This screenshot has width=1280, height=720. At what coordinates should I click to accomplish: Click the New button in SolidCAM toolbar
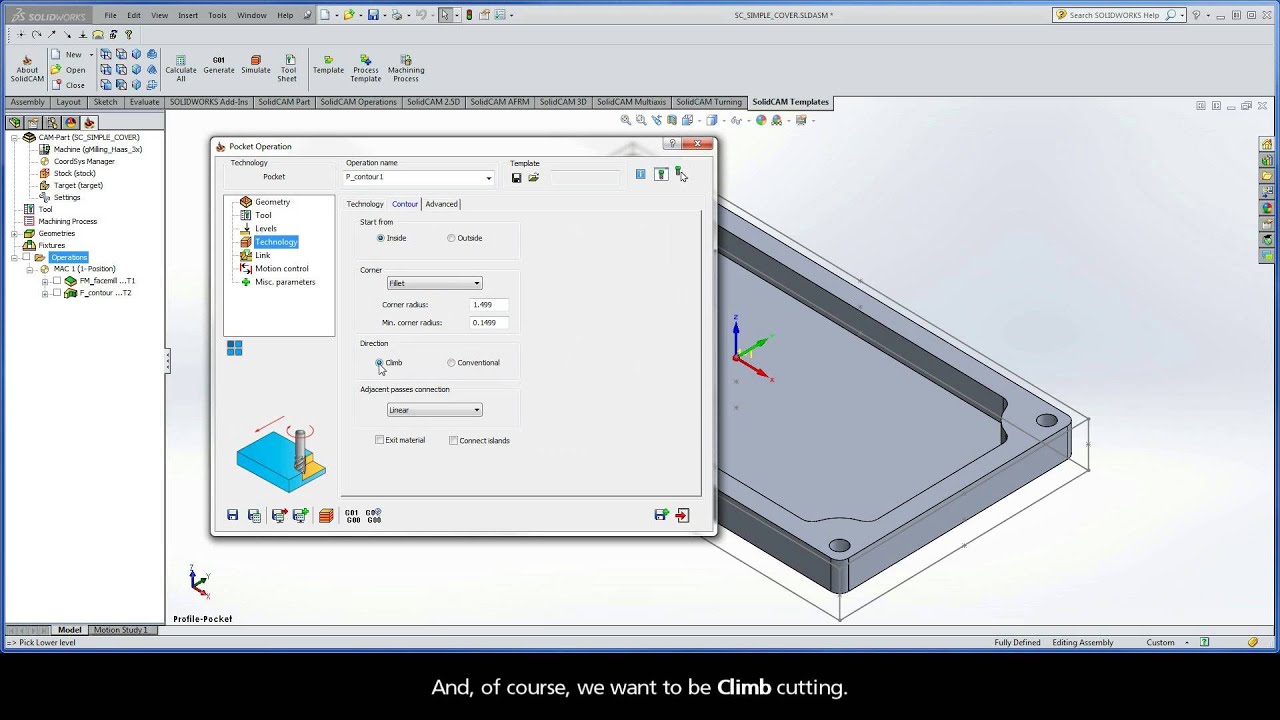pyautogui.click(x=67, y=55)
